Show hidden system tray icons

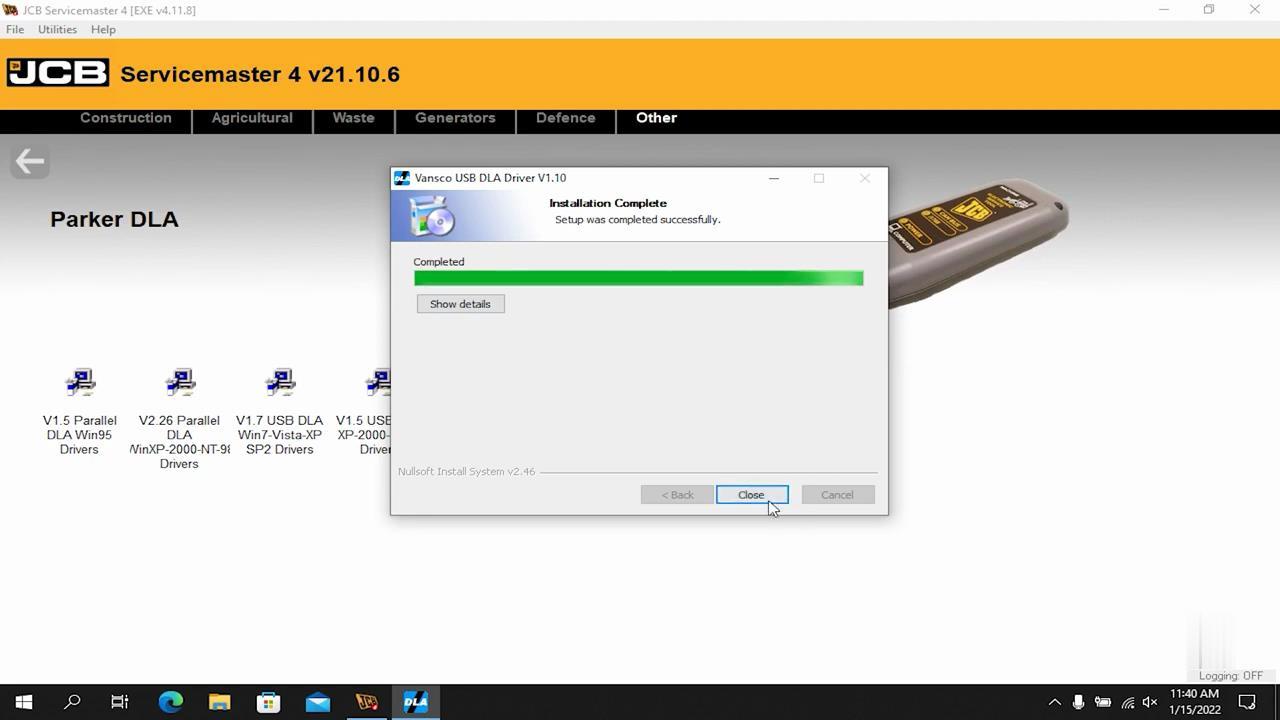click(x=1054, y=702)
